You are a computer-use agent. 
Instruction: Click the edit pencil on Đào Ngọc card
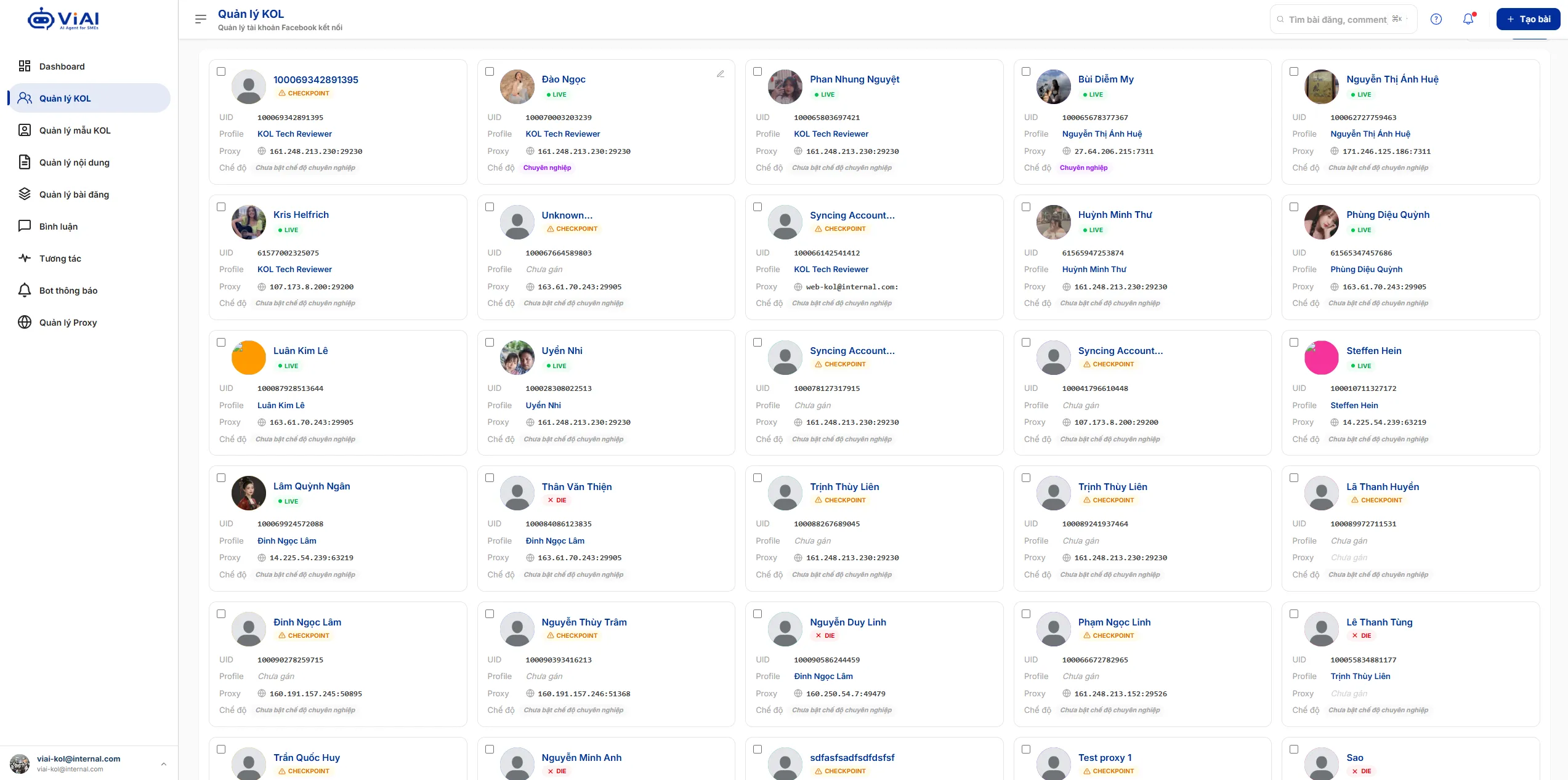point(720,74)
